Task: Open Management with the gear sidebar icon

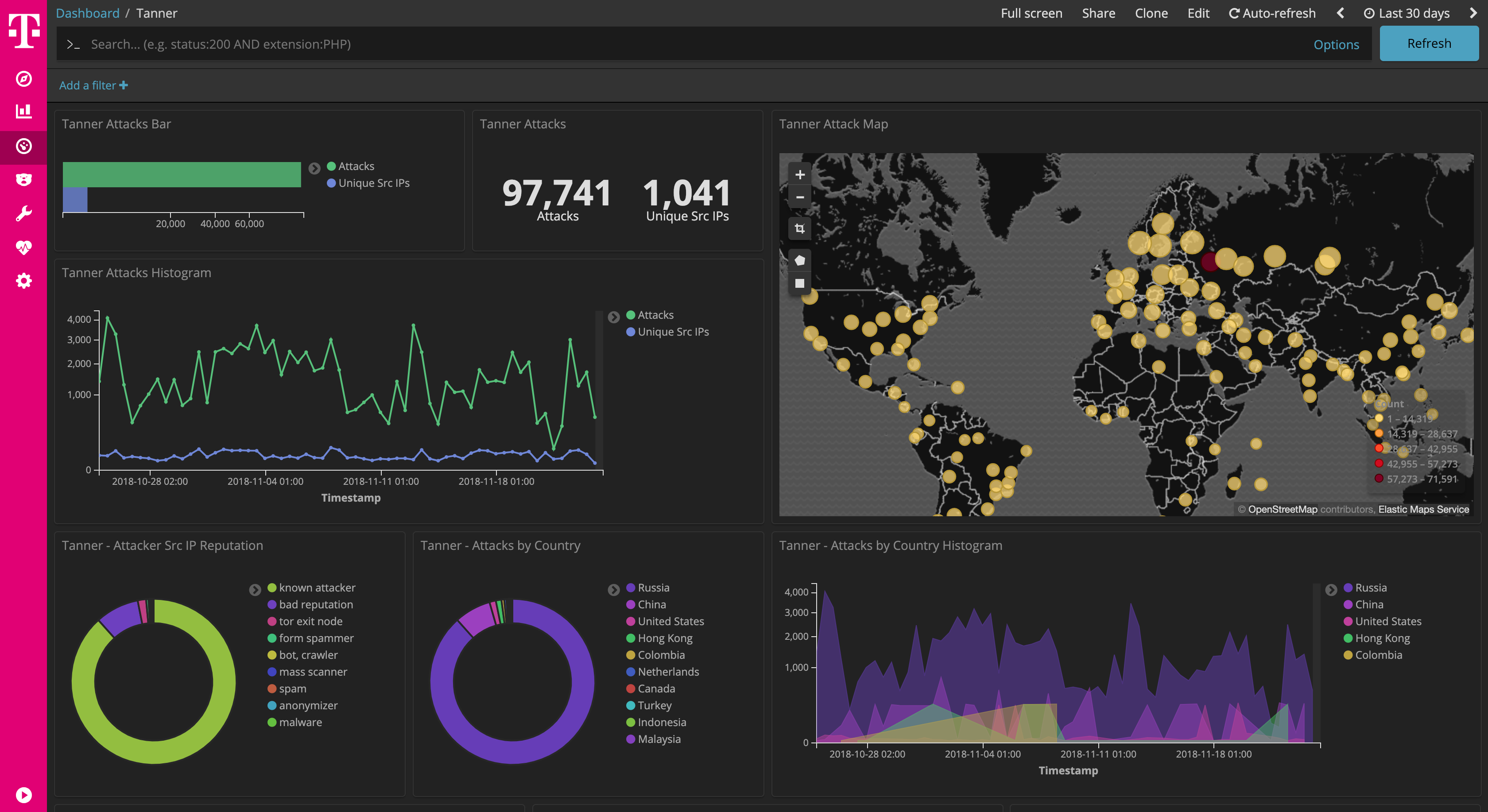Action: point(23,281)
